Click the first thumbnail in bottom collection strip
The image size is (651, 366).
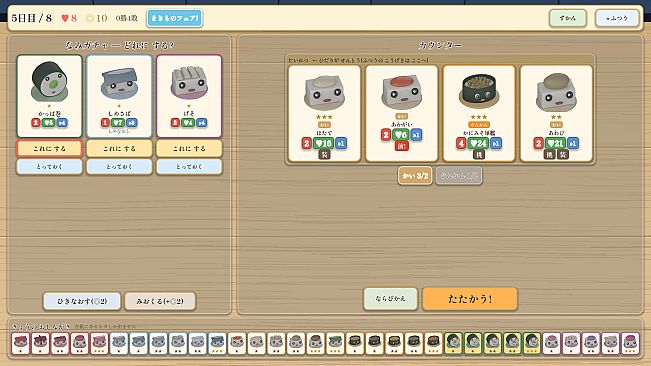pos(21,343)
